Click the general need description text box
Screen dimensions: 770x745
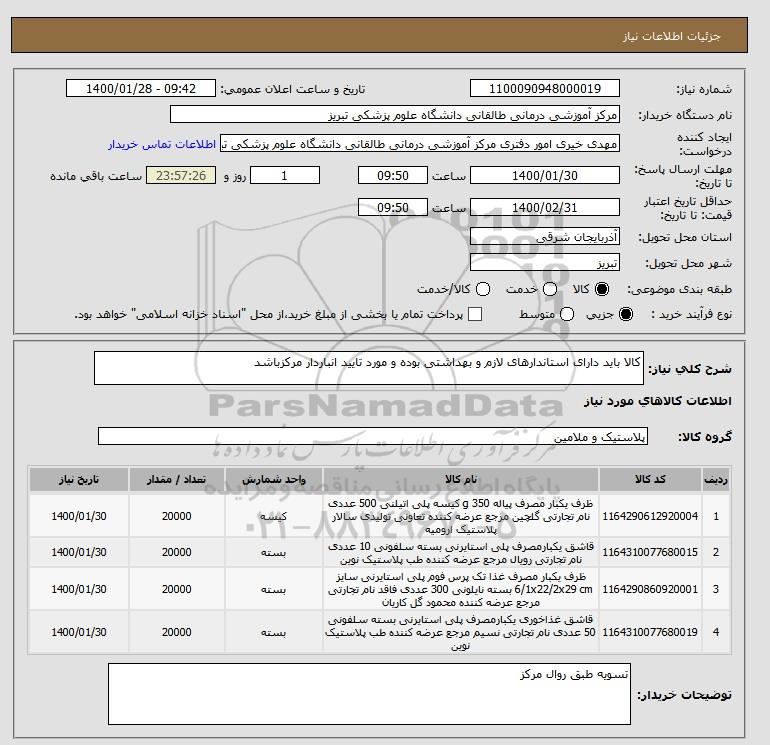(x=369, y=368)
